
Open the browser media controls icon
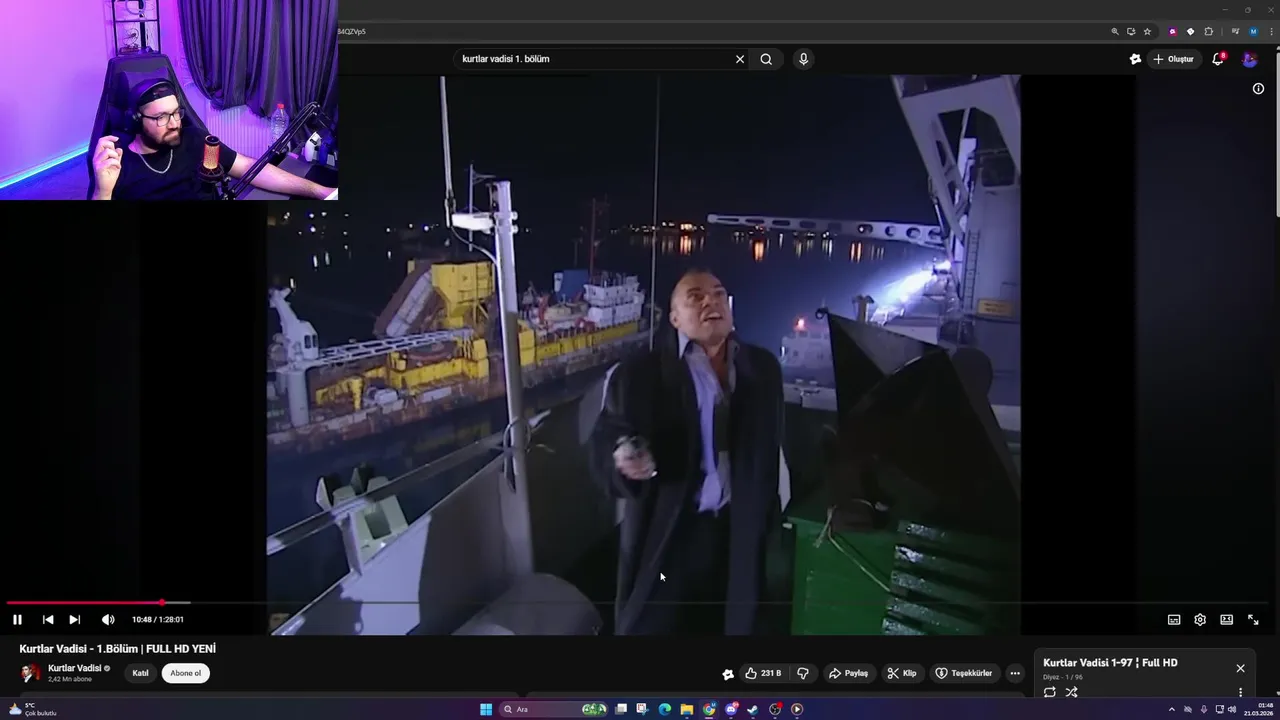[1236, 31]
